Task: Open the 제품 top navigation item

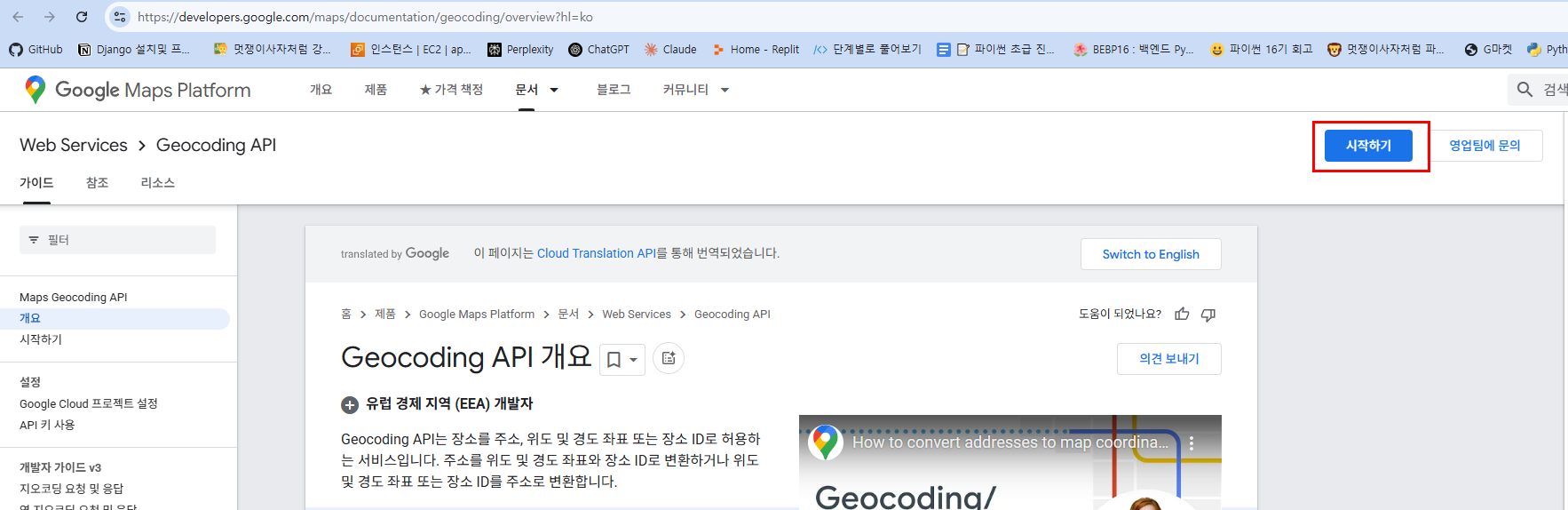Action: [x=376, y=90]
